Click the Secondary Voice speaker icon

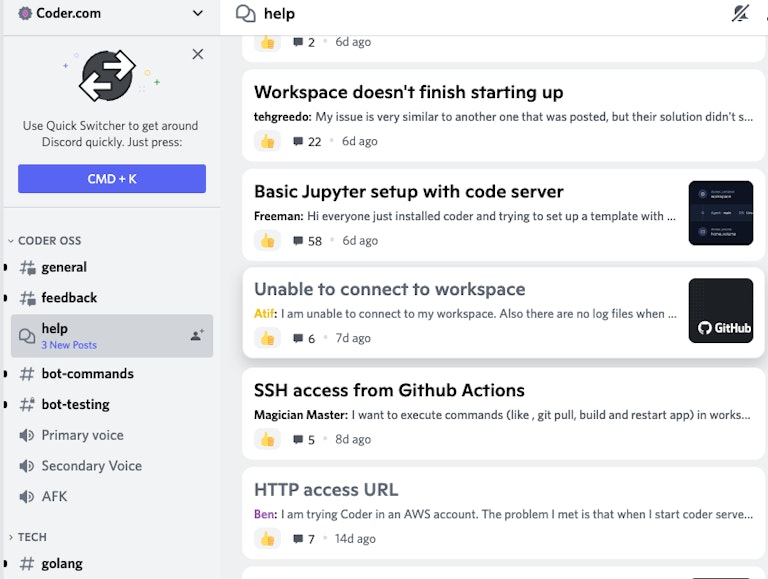pos(26,466)
